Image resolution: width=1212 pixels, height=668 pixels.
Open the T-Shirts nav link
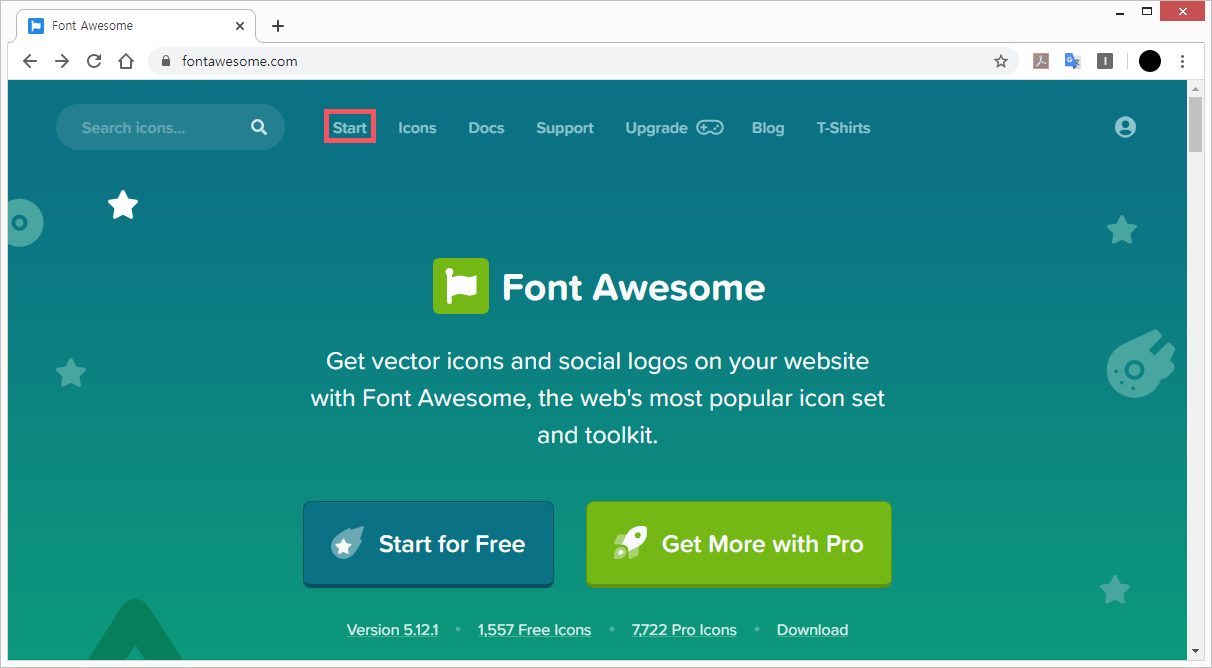(843, 128)
